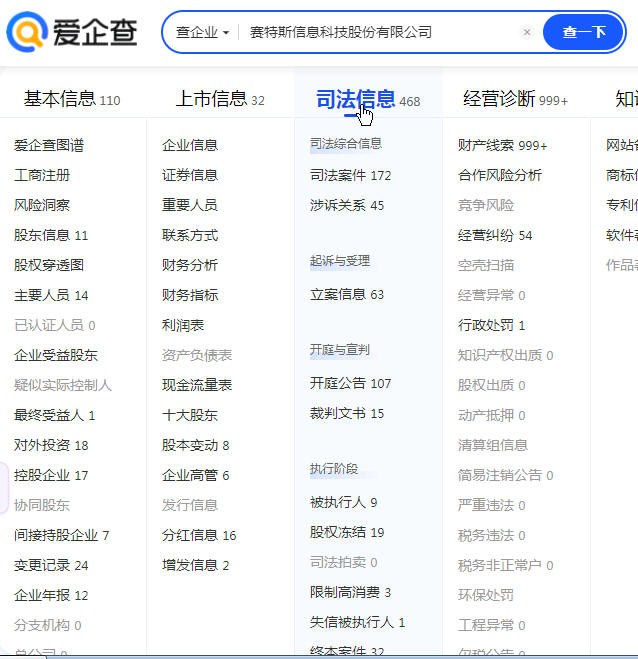Viewport: 638px width, 659px height.
Task: Open 财产线索 999+
Action: 503,145
